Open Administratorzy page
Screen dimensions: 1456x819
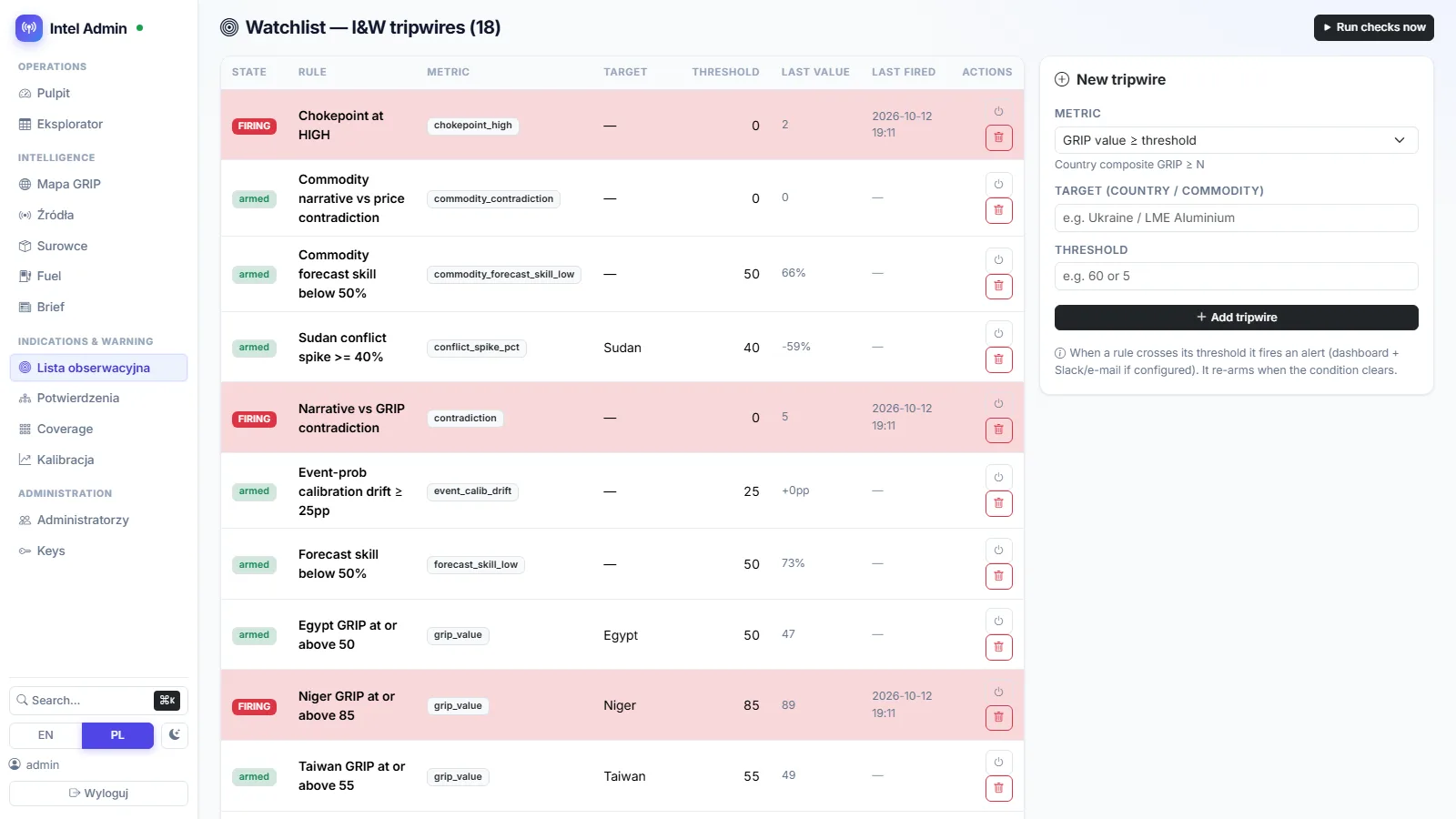[98, 520]
